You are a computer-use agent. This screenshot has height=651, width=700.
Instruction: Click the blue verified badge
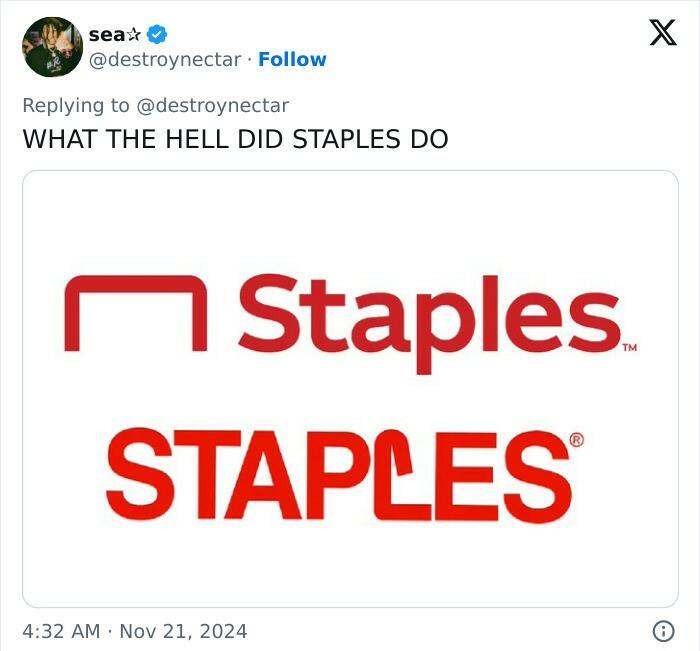[157, 34]
